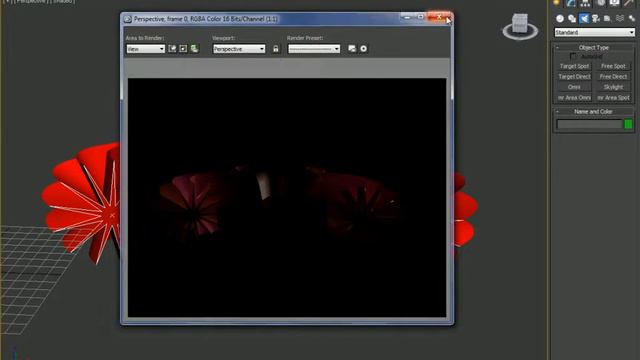This screenshot has height=360, width=640.
Task: Click the Target Spot button
Action: click(574, 66)
